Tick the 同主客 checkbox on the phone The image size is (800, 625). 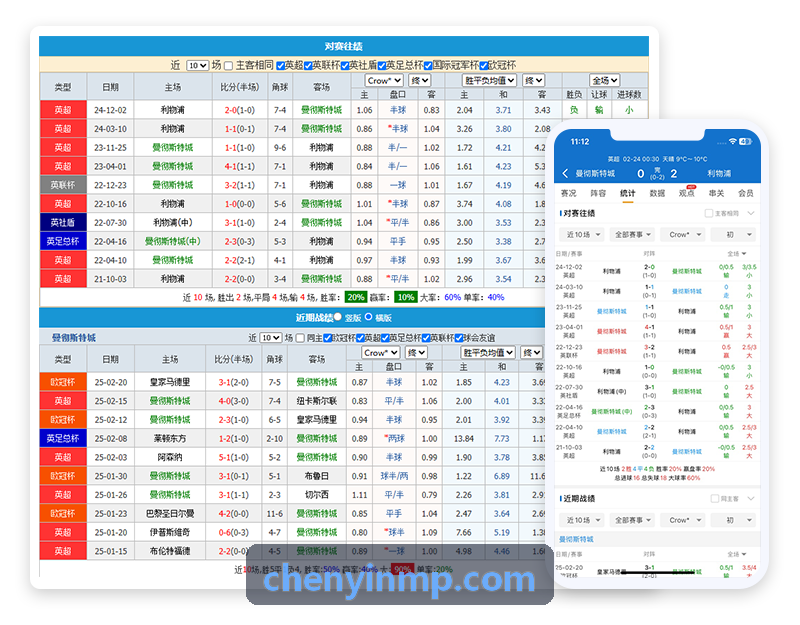(x=715, y=498)
